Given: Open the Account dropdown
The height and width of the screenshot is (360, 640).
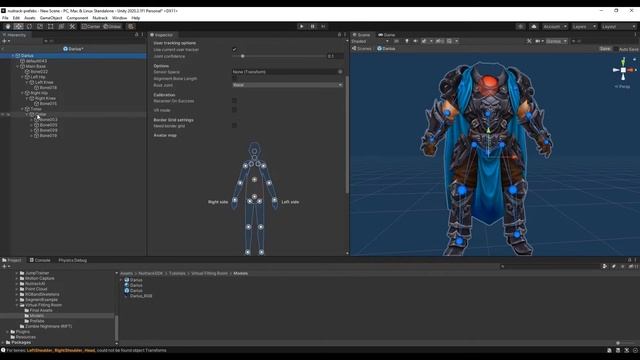Looking at the screenshot, I should pyautogui.click(x=555, y=27).
